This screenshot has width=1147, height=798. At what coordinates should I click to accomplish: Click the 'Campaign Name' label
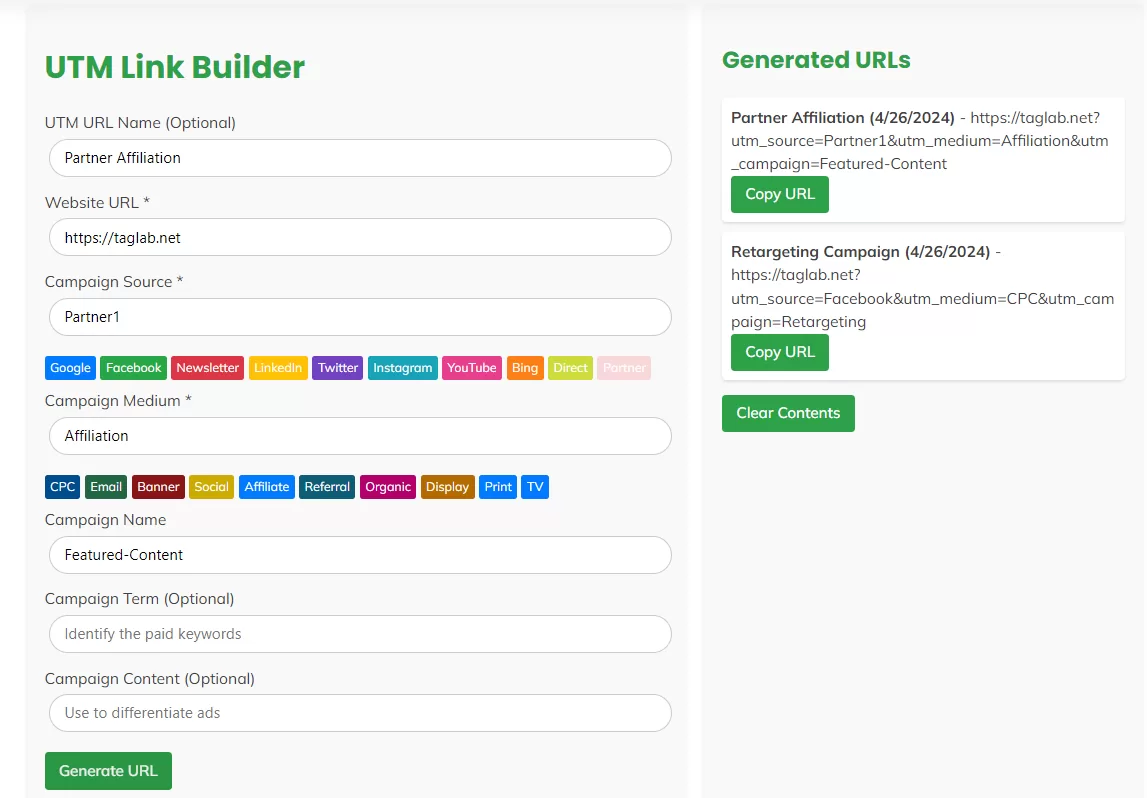(x=105, y=520)
